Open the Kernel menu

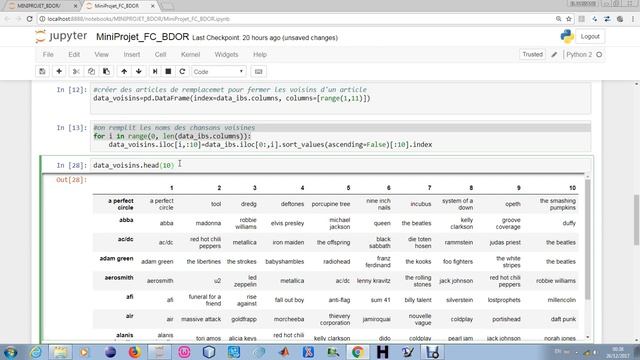coord(190,54)
